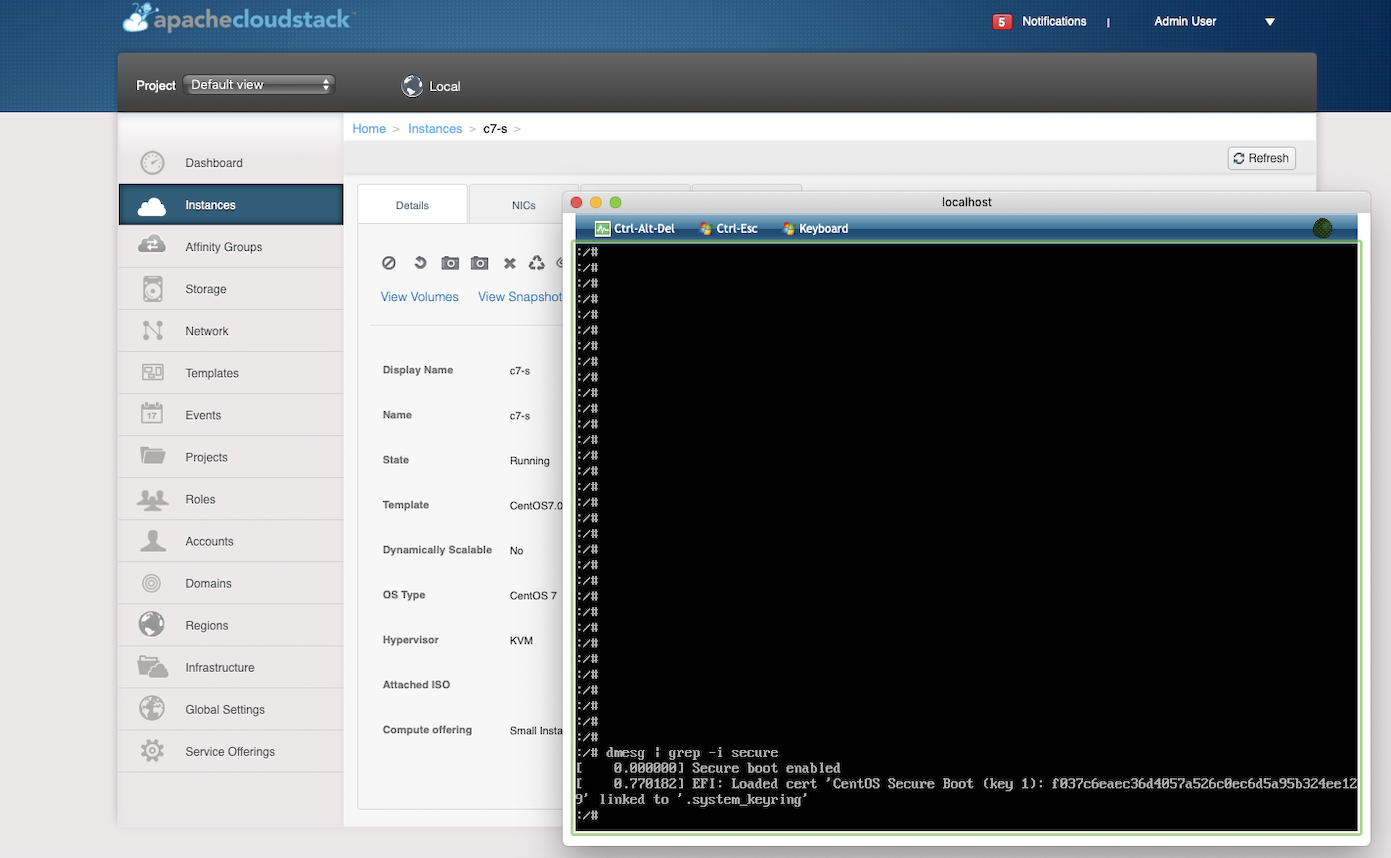The image size is (1391, 858).
Task: Go to Home breadcrumb
Action: pyautogui.click(x=369, y=129)
